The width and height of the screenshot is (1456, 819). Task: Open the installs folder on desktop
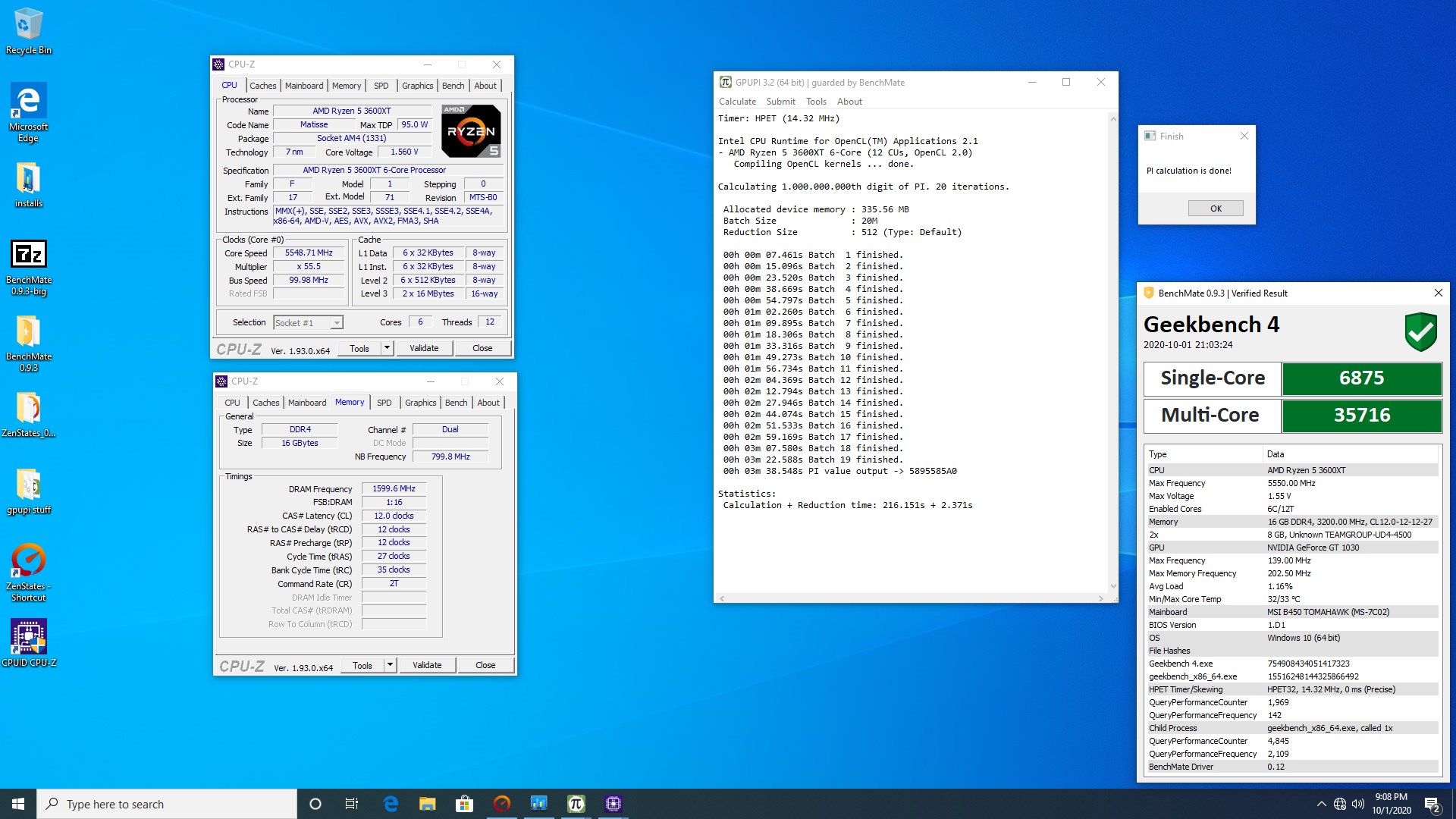(29, 185)
